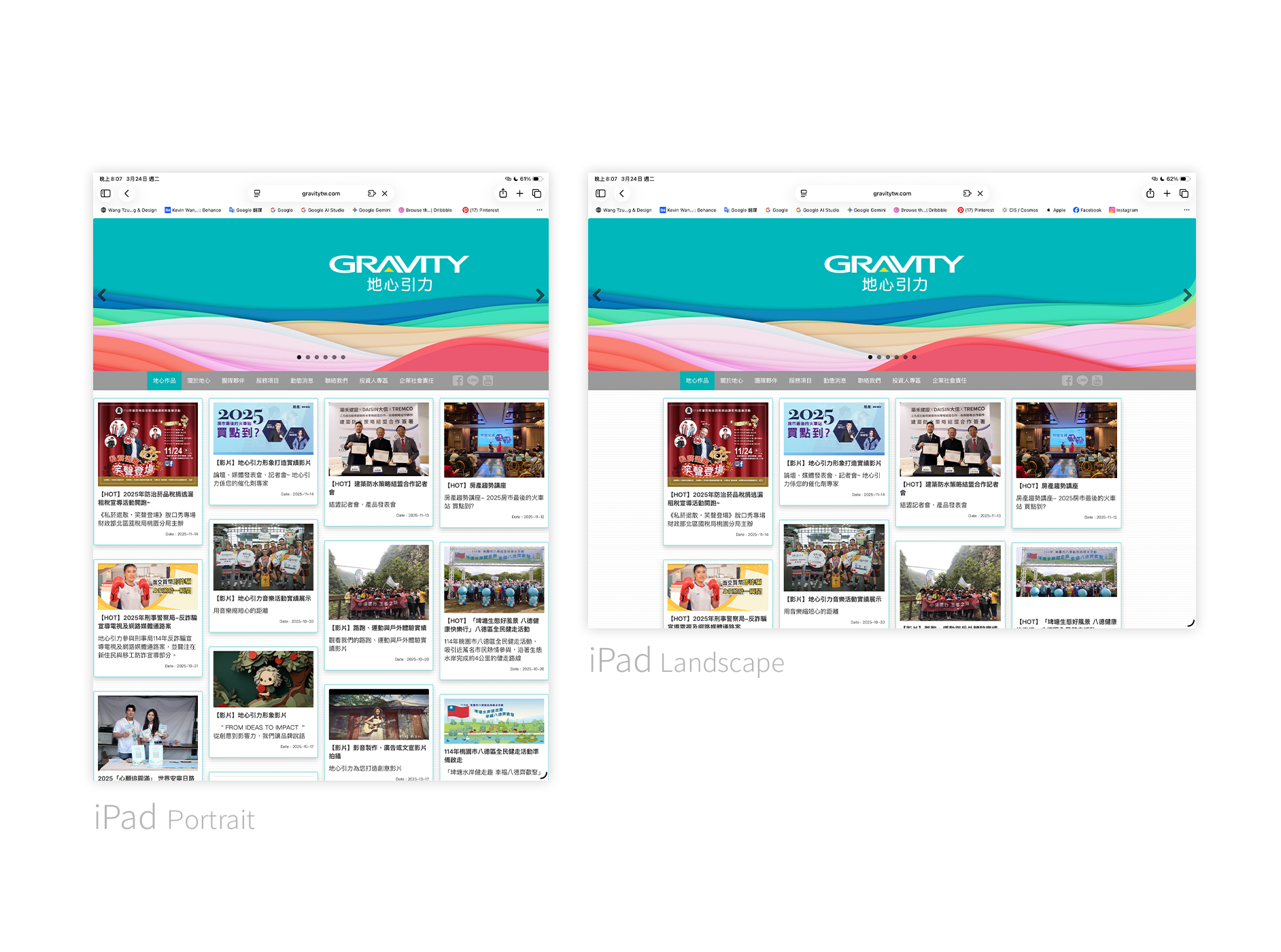Open the 2025 買點到 video thumbnail in portrait iPad

[x=263, y=428]
